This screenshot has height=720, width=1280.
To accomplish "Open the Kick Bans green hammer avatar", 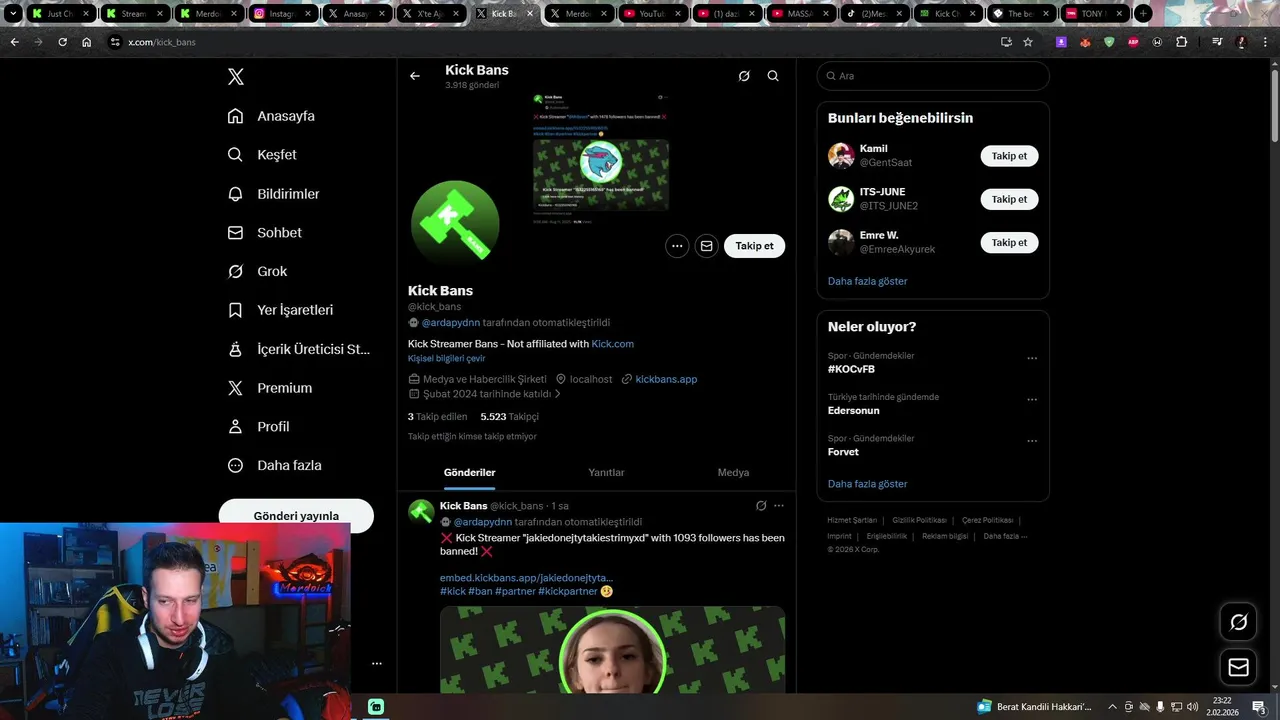I will click(455, 224).
